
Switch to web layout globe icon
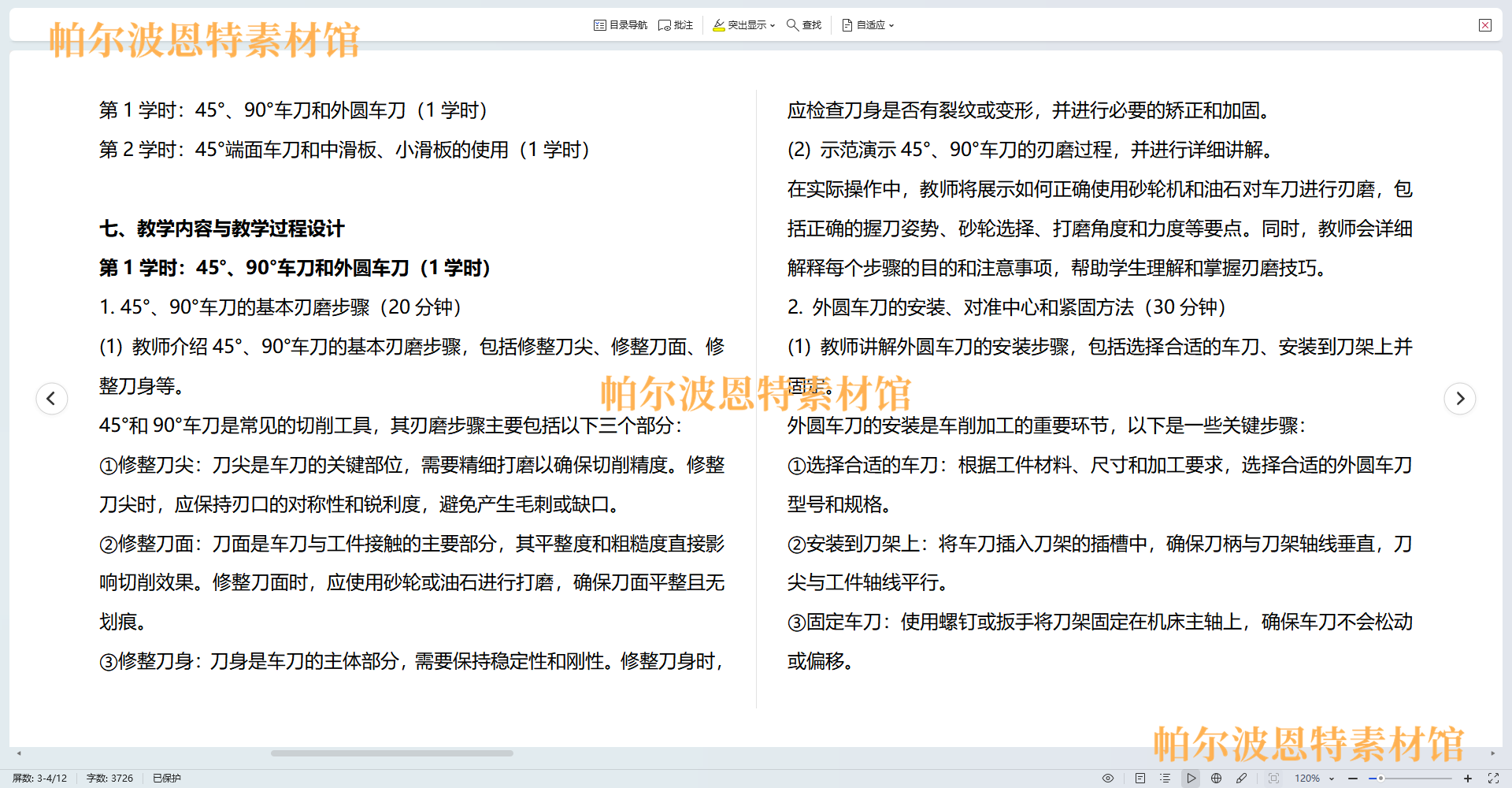(1217, 779)
